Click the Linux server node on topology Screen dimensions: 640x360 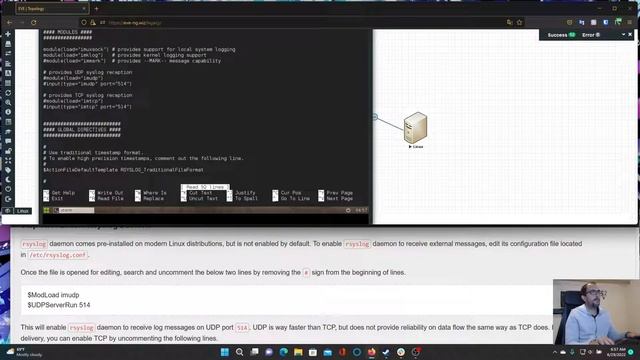416,127
